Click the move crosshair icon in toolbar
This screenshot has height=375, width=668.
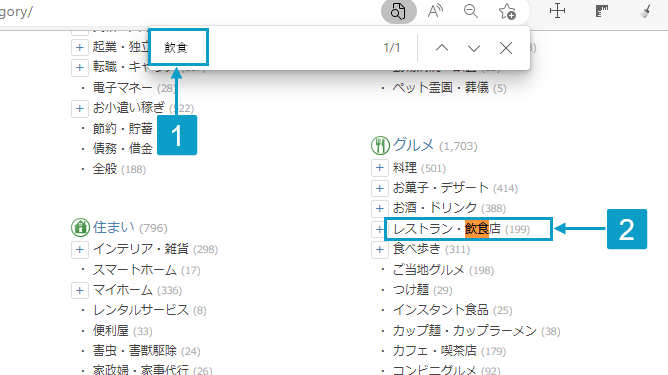point(557,12)
